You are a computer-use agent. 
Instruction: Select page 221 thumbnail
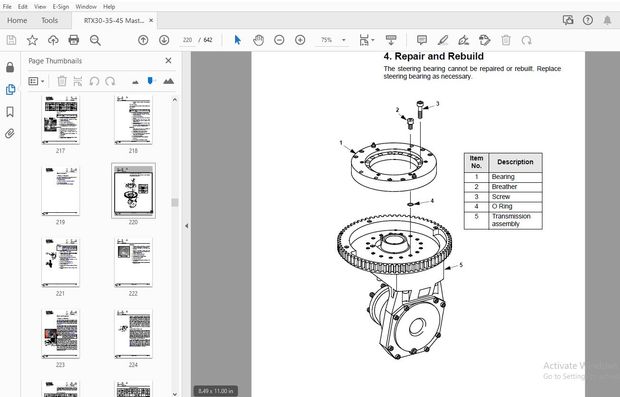(x=60, y=262)
